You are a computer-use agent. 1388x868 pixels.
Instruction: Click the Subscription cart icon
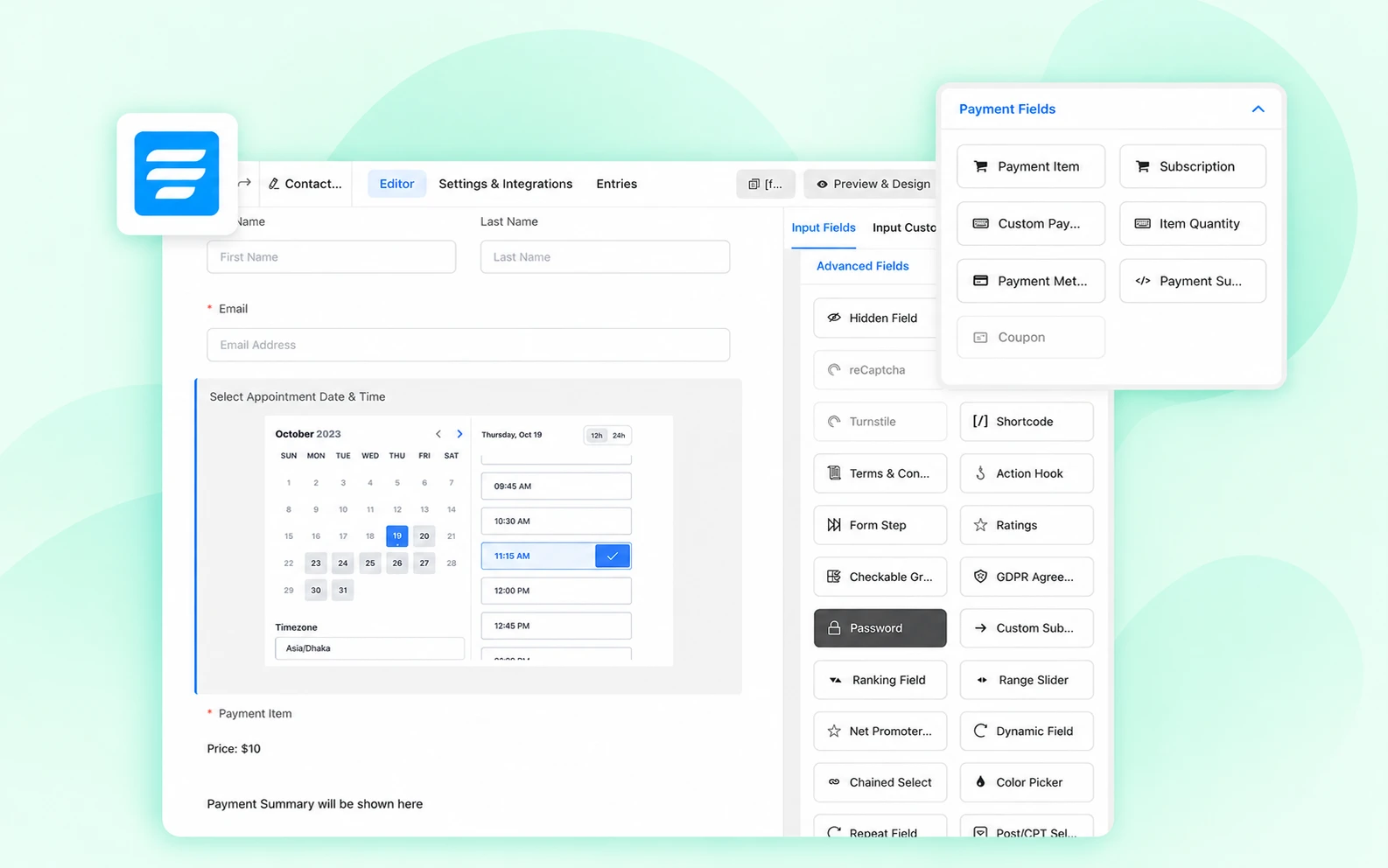(1143, 166)
